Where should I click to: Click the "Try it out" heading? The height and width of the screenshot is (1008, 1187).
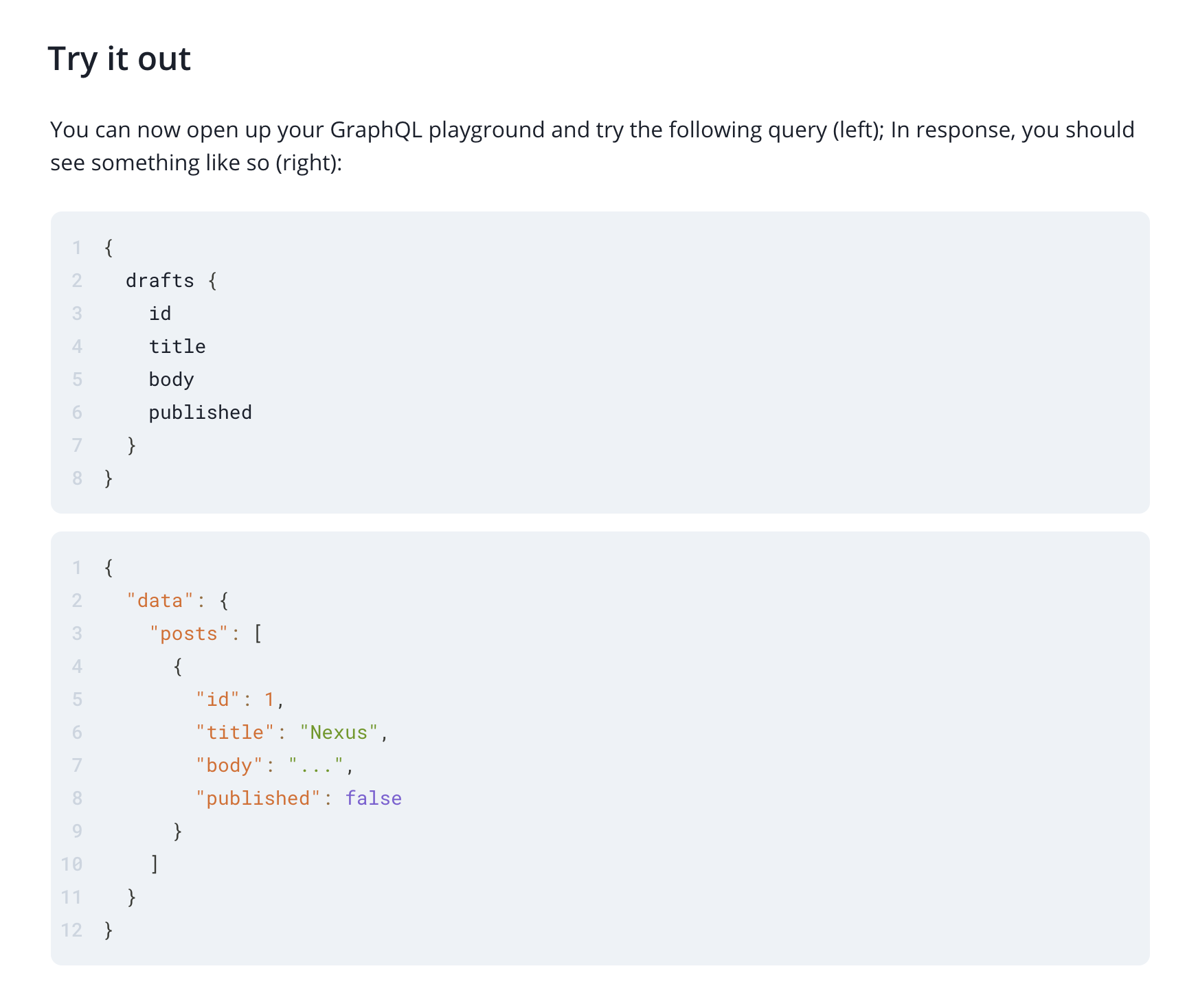(x=118, y=59)
